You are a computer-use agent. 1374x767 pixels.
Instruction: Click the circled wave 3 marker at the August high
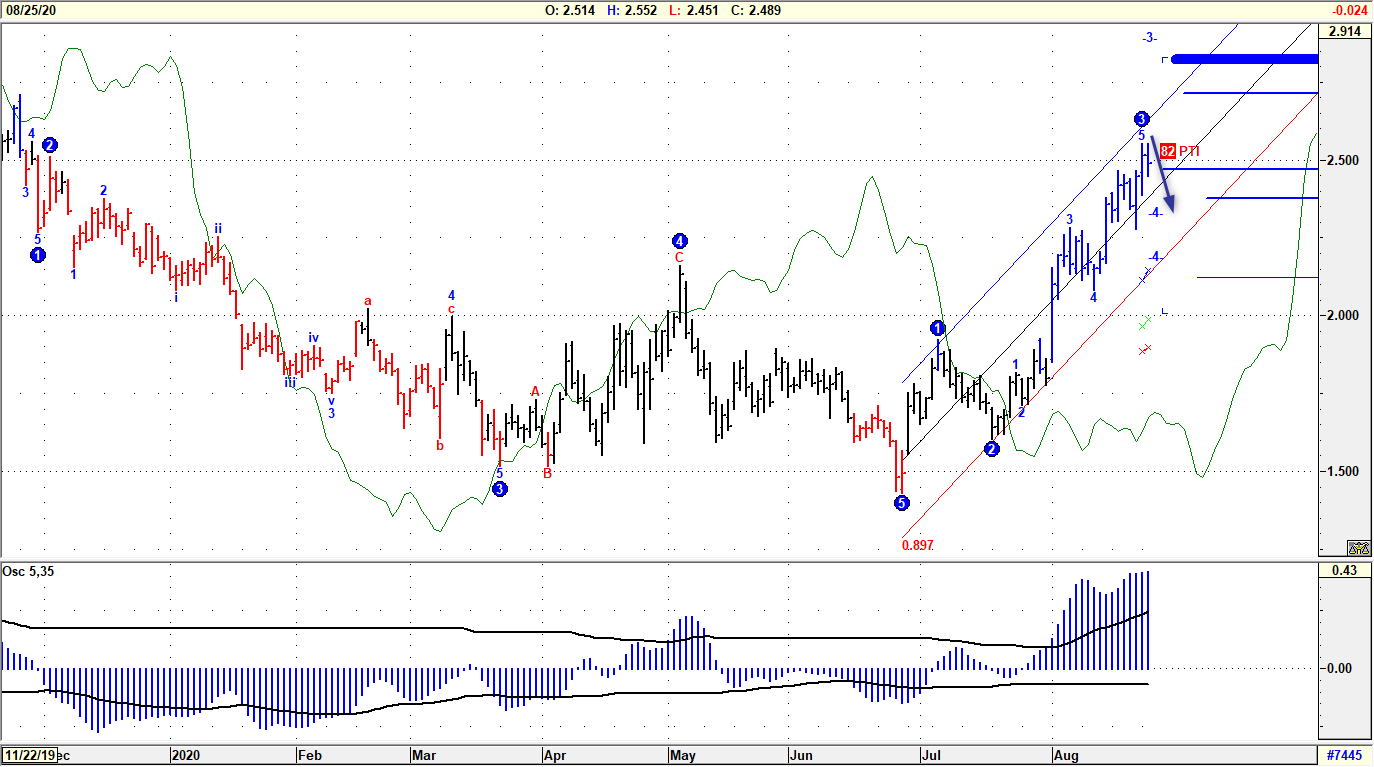pyautogui.click(x=1141, y=118)
